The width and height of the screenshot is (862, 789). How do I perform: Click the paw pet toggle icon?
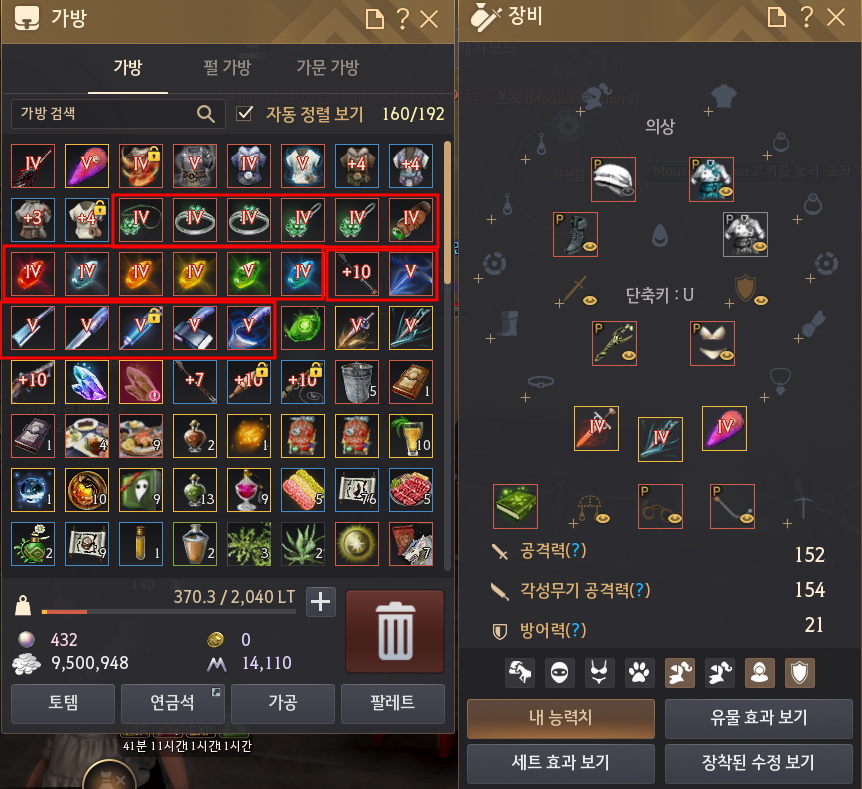point(639,672)
